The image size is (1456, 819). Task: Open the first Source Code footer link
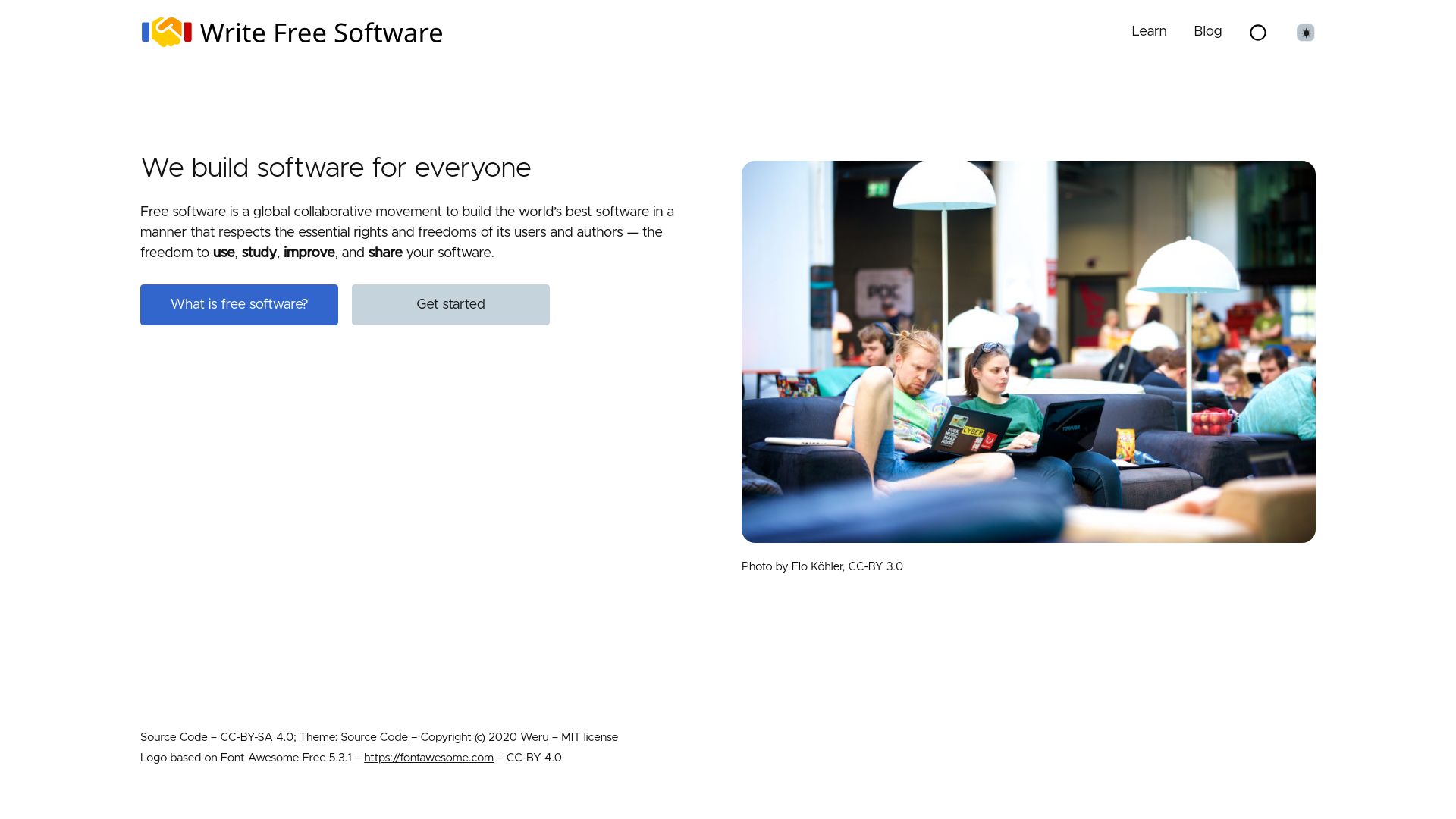coord(174,737)
